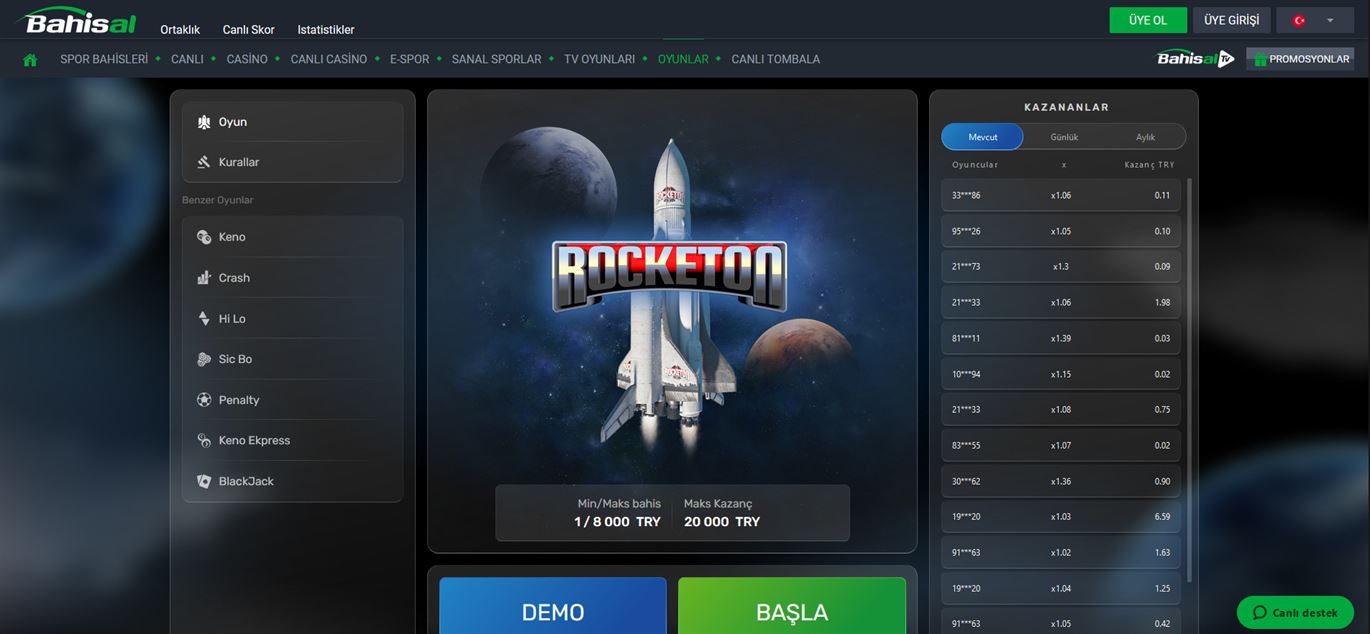
Task: Click the Keno Ekpress icon
Action: [204, 440]
